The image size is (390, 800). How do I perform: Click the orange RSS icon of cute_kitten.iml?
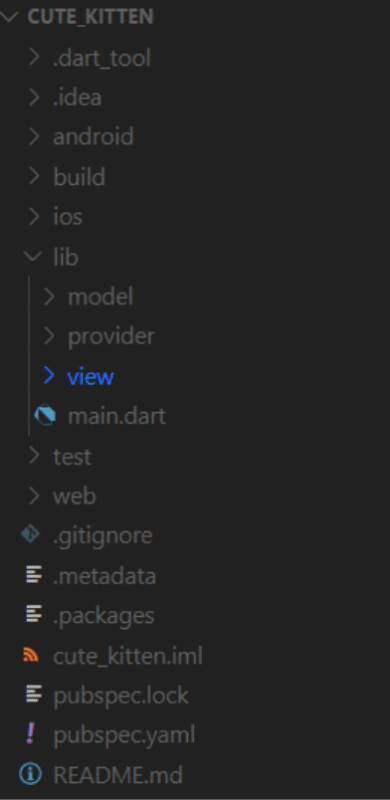[x=31, y=655]
